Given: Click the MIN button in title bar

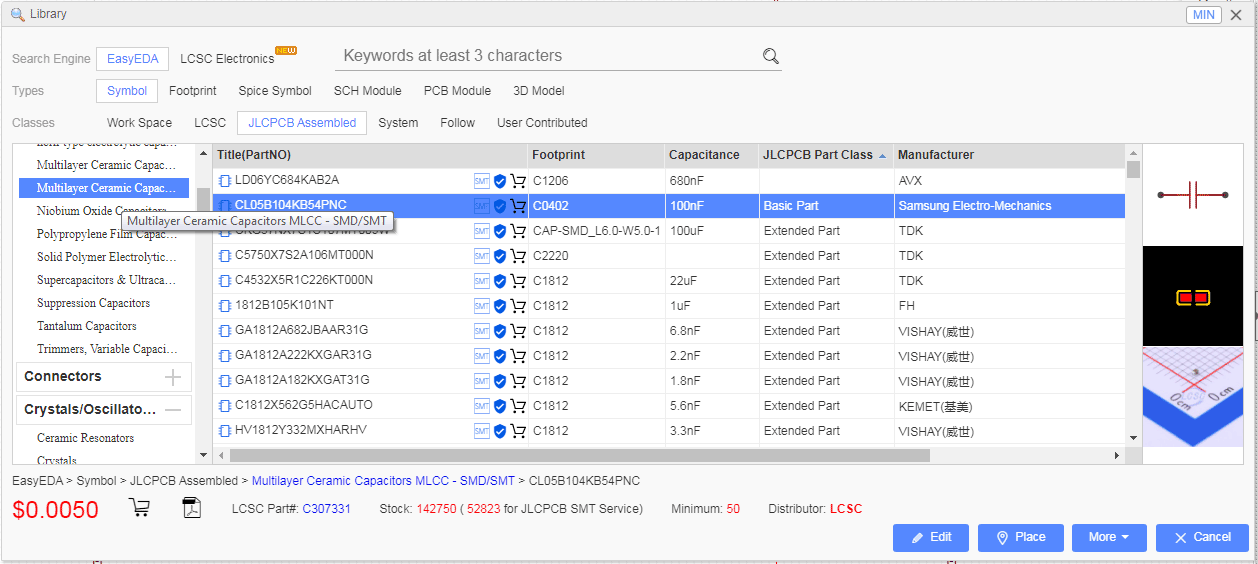Looking at the screenshot, I should (1203, 15).
